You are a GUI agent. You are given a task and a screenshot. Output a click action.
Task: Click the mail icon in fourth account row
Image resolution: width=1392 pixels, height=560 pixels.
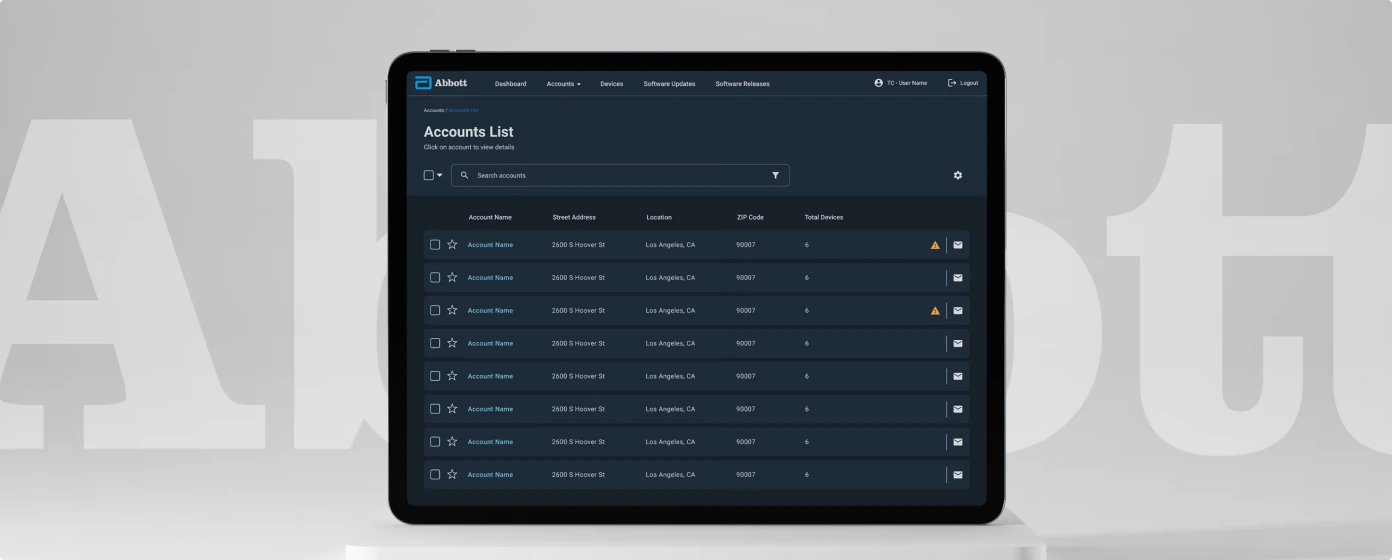click(x=957, y=343)
